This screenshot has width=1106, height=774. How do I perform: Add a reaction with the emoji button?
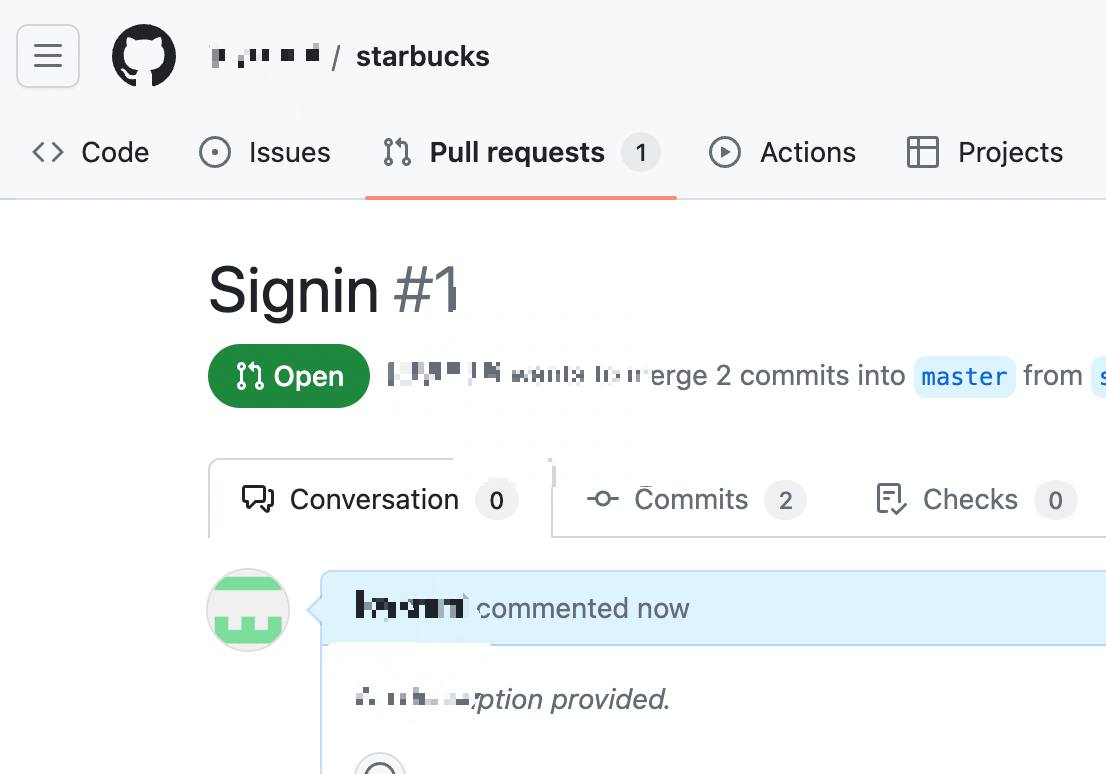click(380, 767)
